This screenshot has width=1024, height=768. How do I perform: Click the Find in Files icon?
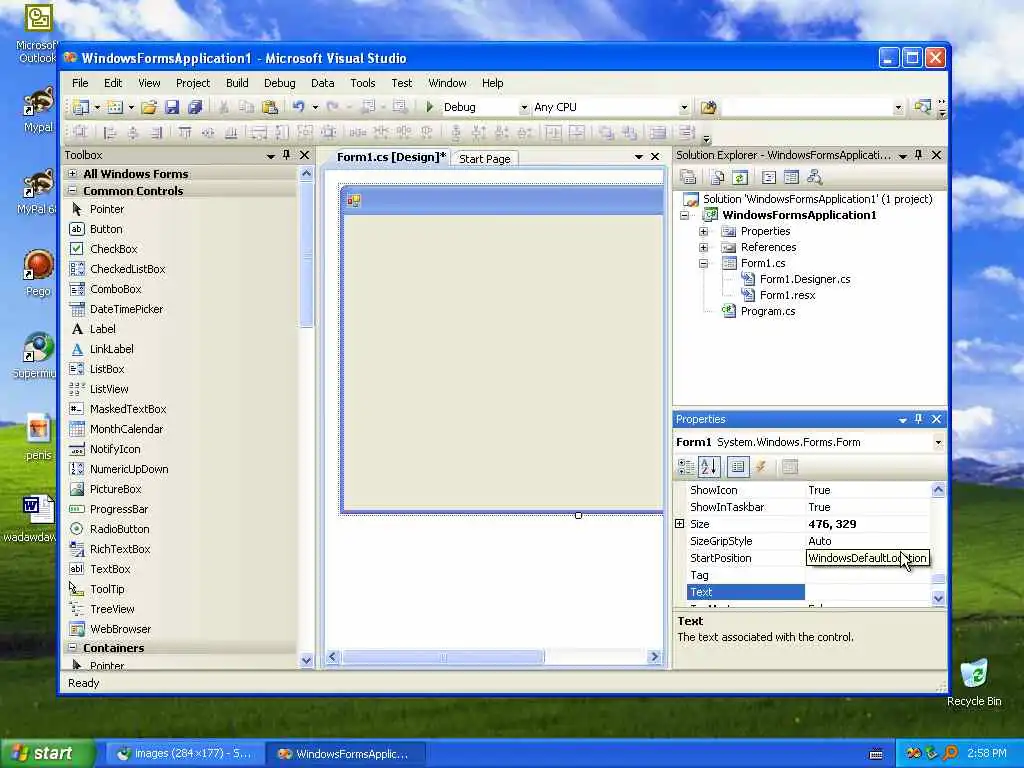[x=709, y=107]
